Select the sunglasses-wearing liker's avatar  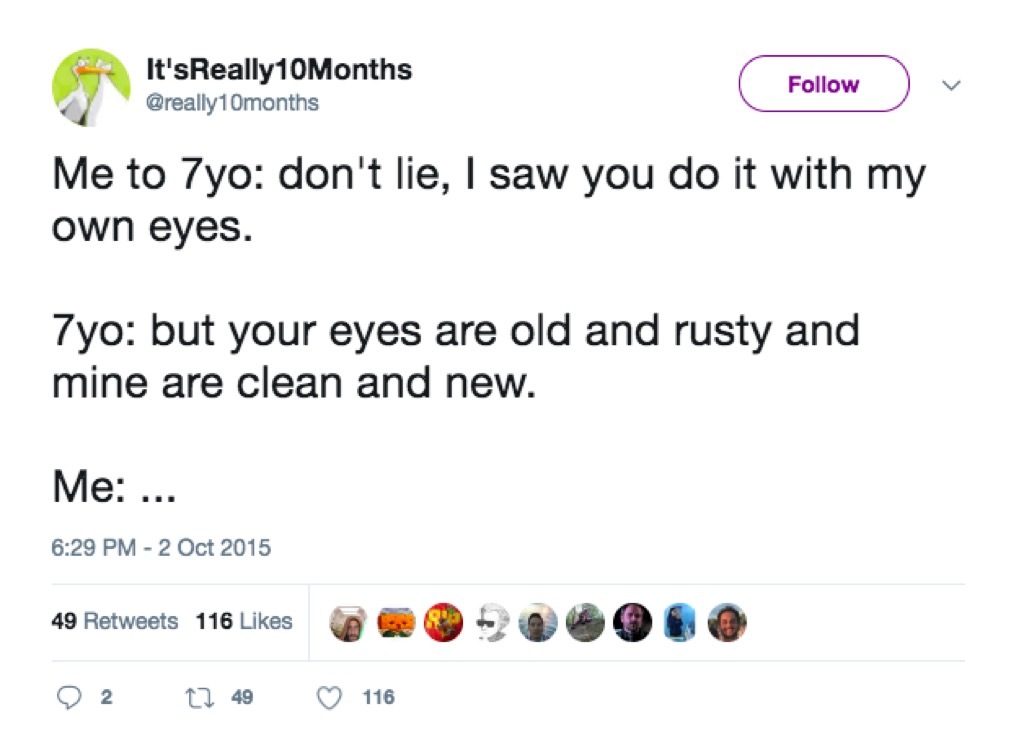(490, 622)
